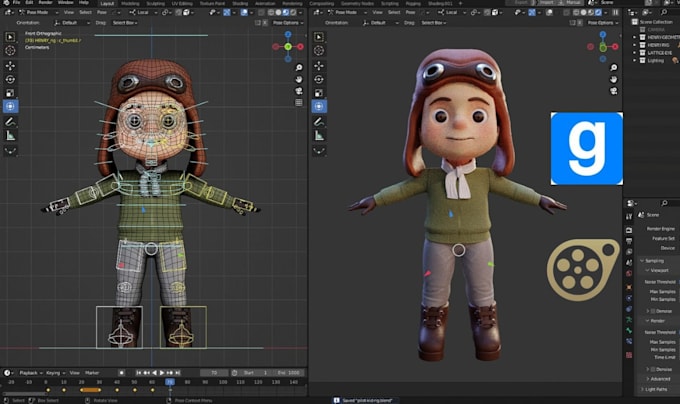The height and width of the screenshot is (404, 680).
Task: Select the Breakdowner pose tool in left viewport
Action: point(10,151)
